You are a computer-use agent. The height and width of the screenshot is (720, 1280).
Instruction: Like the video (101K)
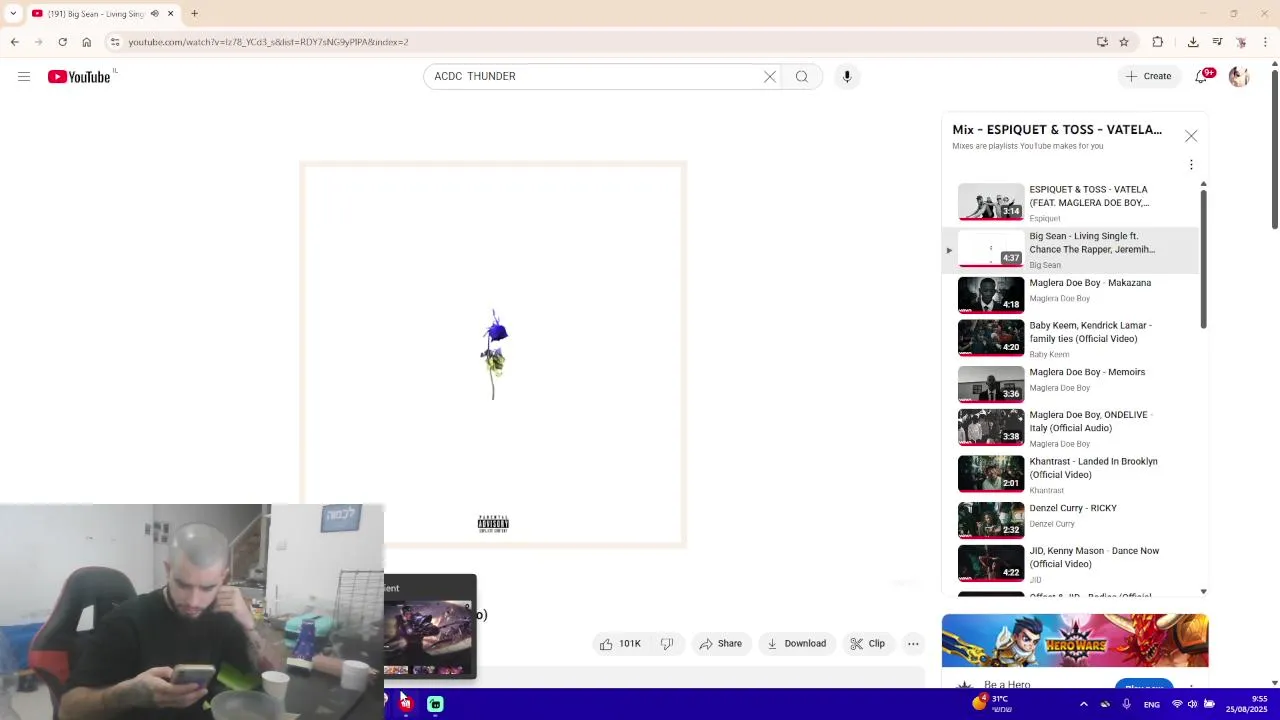coord(620,644)
